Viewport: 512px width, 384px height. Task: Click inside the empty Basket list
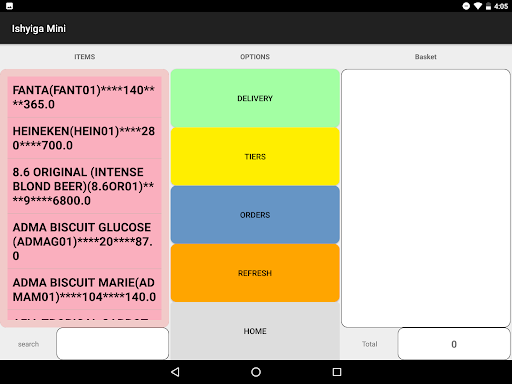point(426,198)
